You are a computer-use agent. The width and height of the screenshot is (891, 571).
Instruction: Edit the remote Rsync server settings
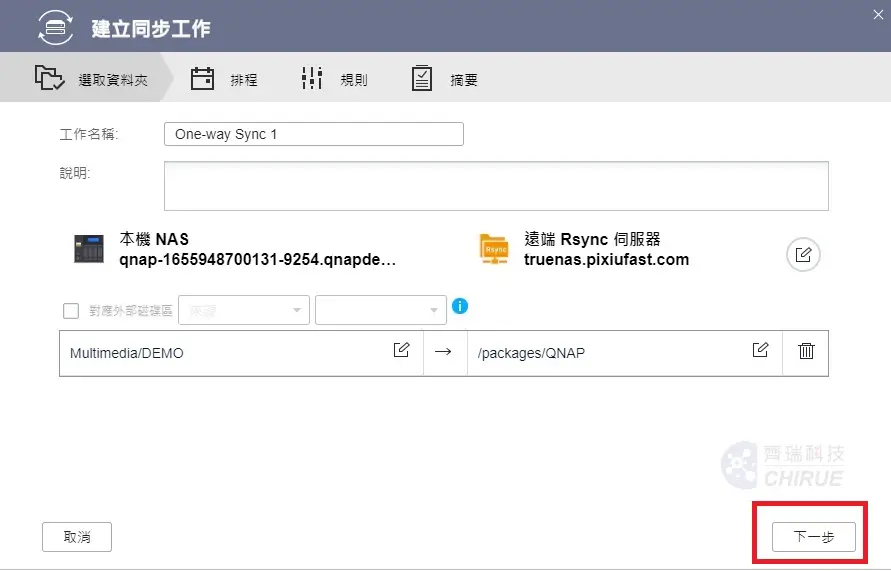803,255
